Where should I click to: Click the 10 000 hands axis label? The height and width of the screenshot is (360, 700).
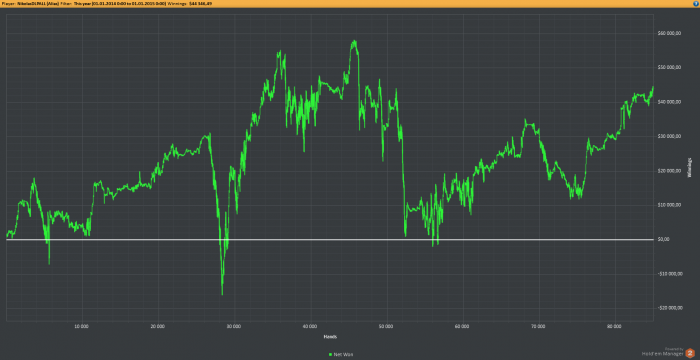(x=82, y=326)
